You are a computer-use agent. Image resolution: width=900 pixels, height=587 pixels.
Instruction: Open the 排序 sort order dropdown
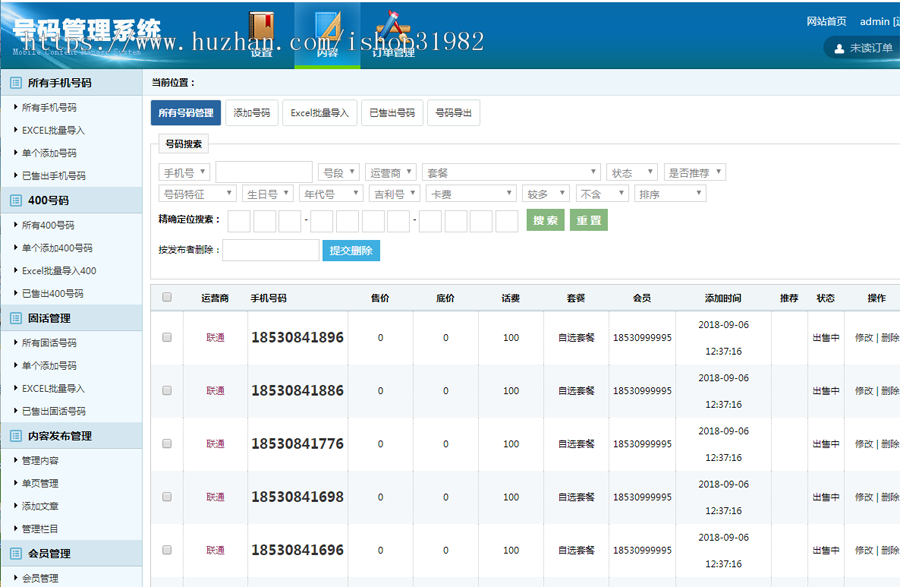669,192
